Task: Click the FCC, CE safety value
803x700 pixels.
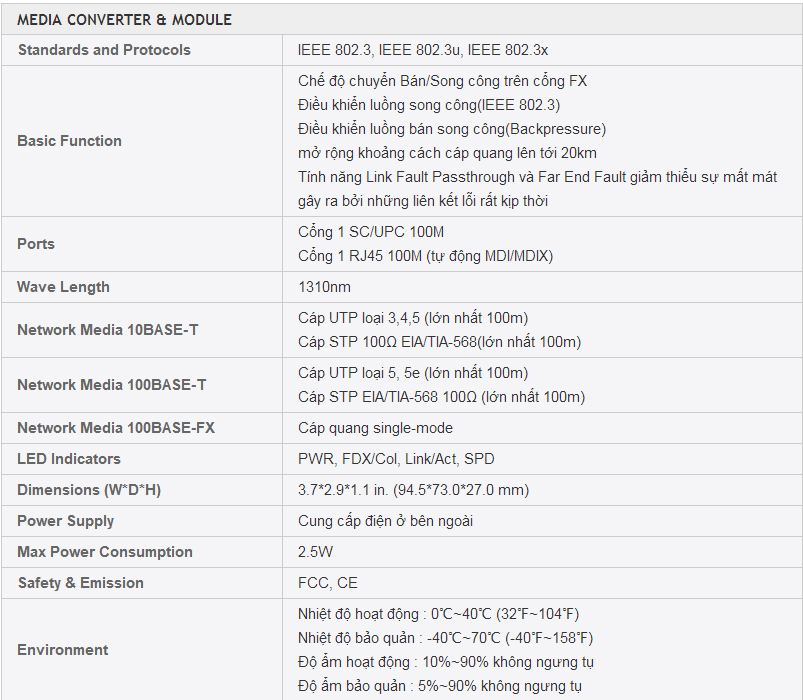Action: point(328,583)
